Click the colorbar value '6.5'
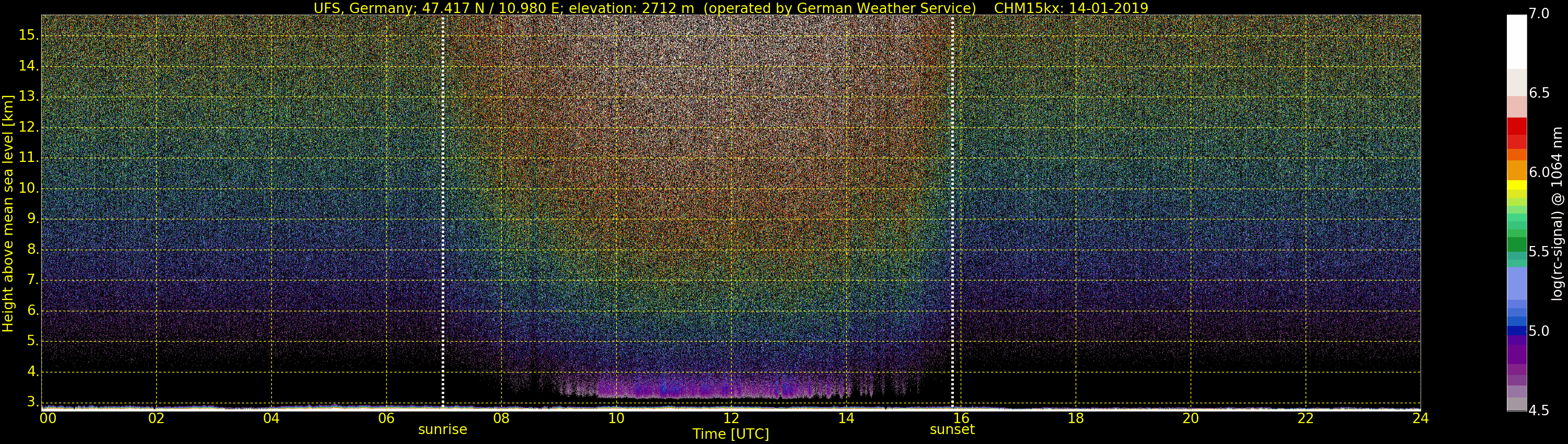The height and width of the screenshot is (444, 1568). (1539, 93)
